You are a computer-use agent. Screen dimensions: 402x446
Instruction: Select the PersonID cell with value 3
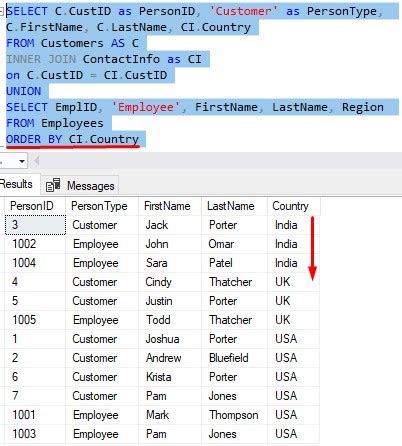(35, 225)
